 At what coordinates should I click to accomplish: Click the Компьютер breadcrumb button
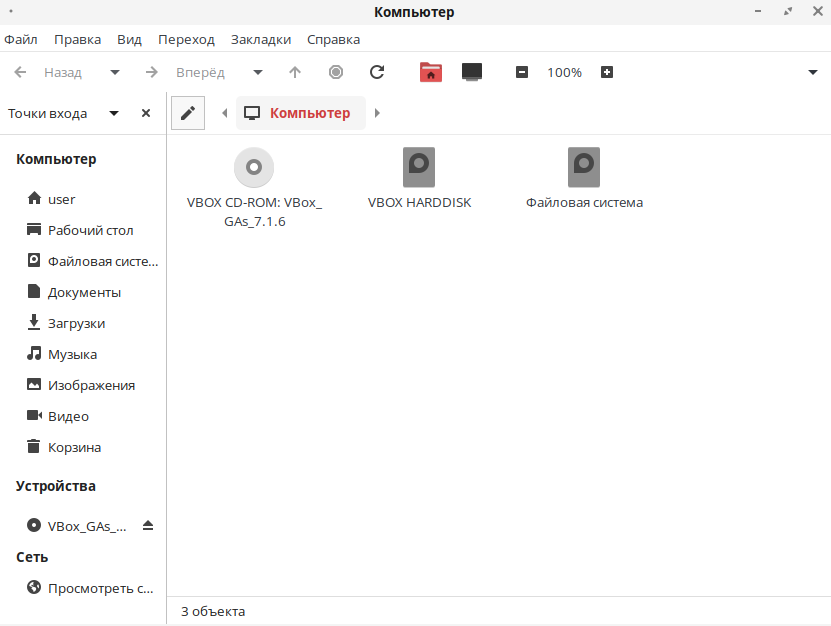300,113
